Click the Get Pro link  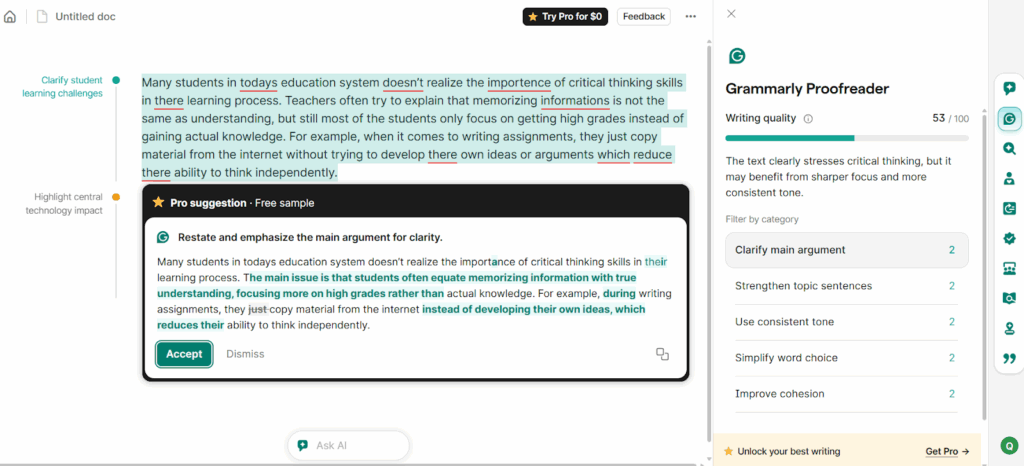click(947, 451)
